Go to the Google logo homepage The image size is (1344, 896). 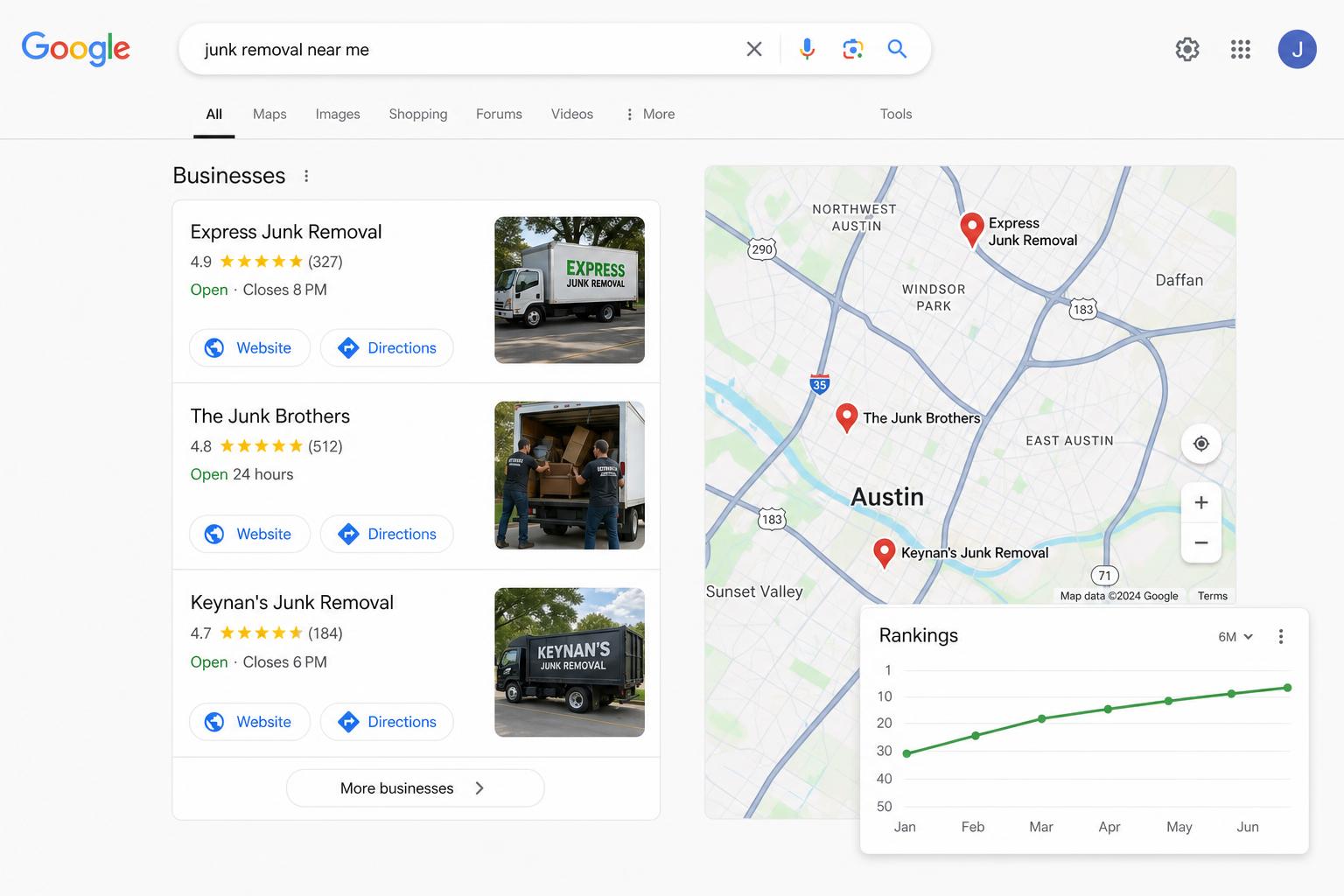coord(76,49)
